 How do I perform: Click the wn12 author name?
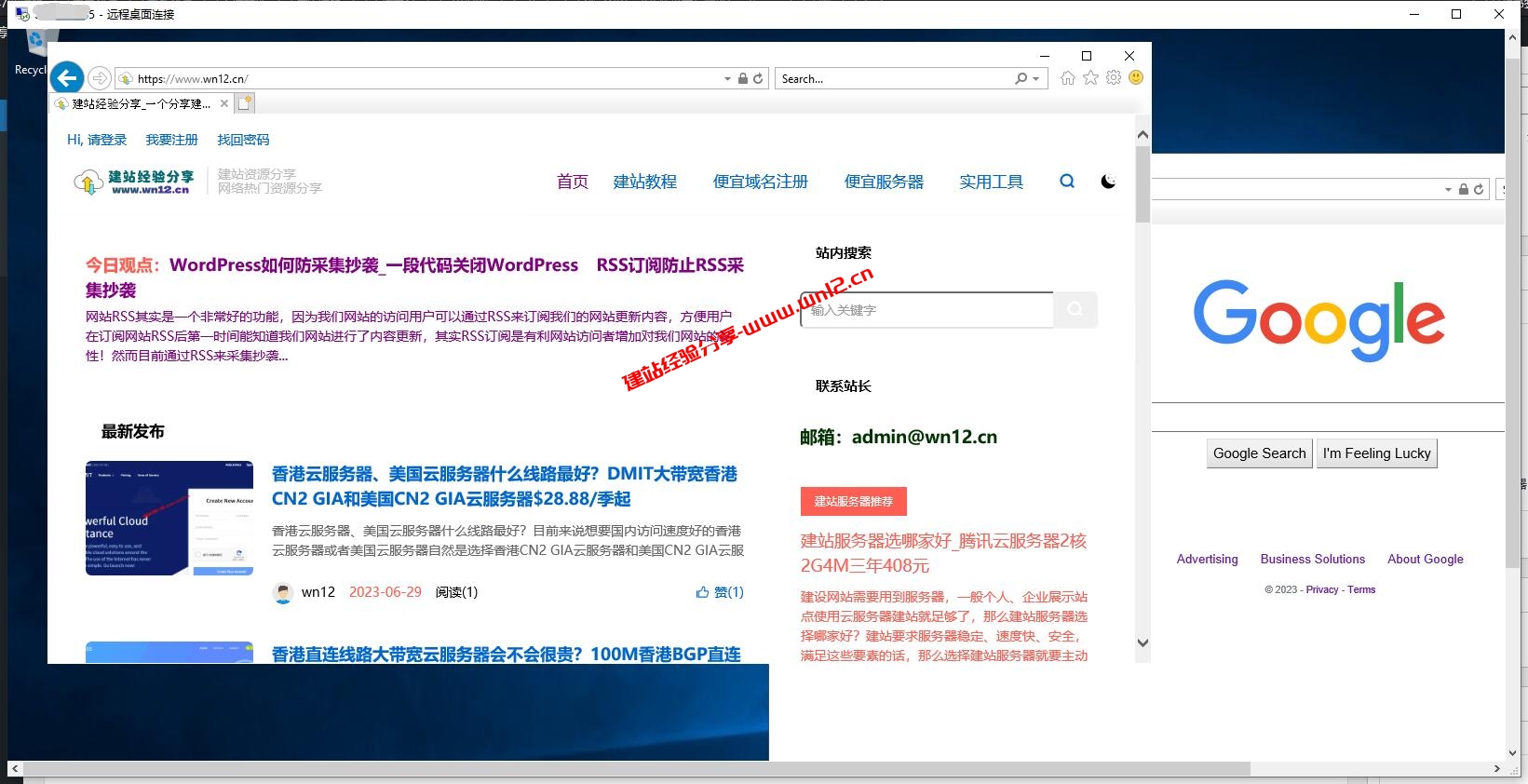click(318, 592)
